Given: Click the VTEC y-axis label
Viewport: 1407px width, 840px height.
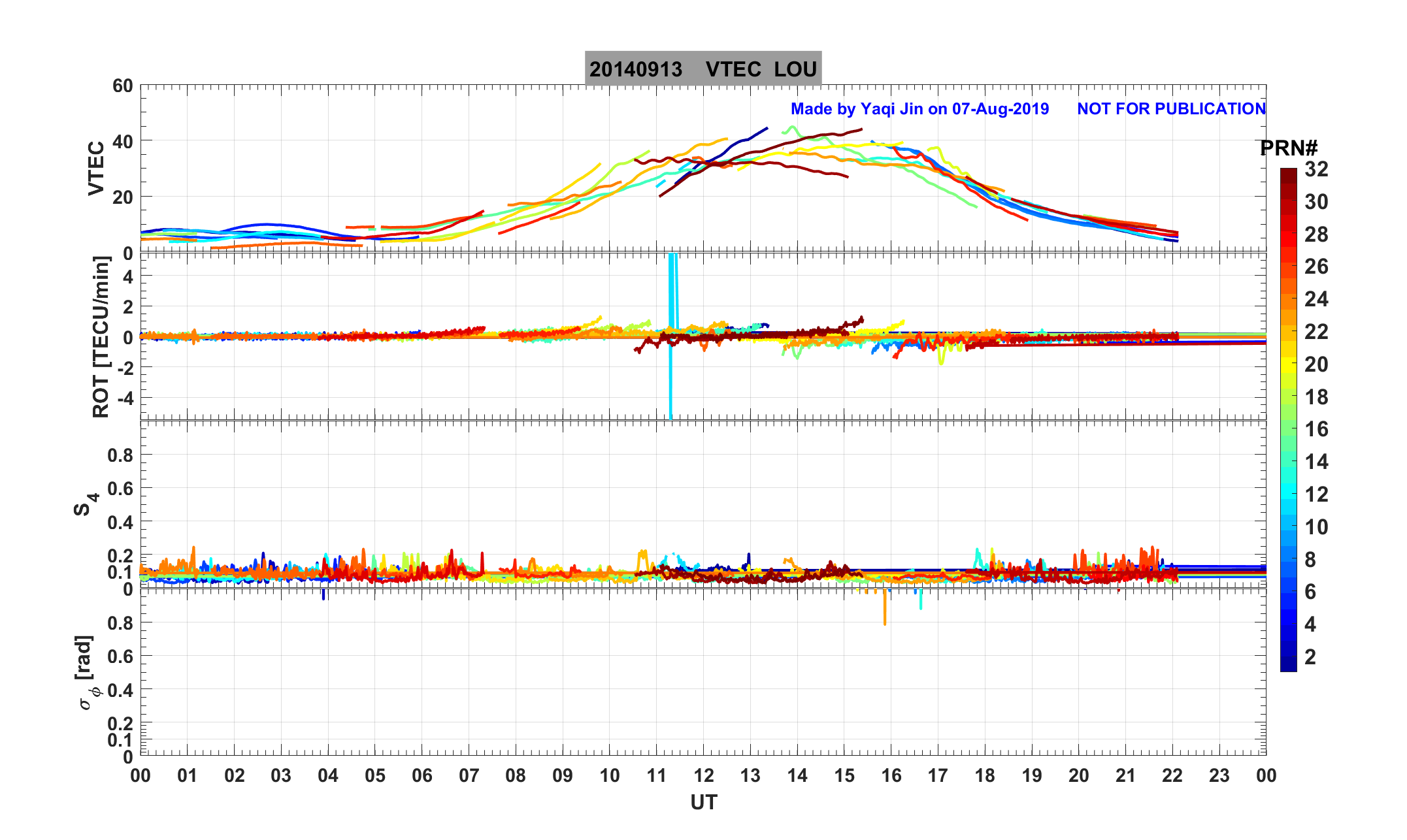Looking at the screenshot, I should pyautogui.click(x=96, y=168).
